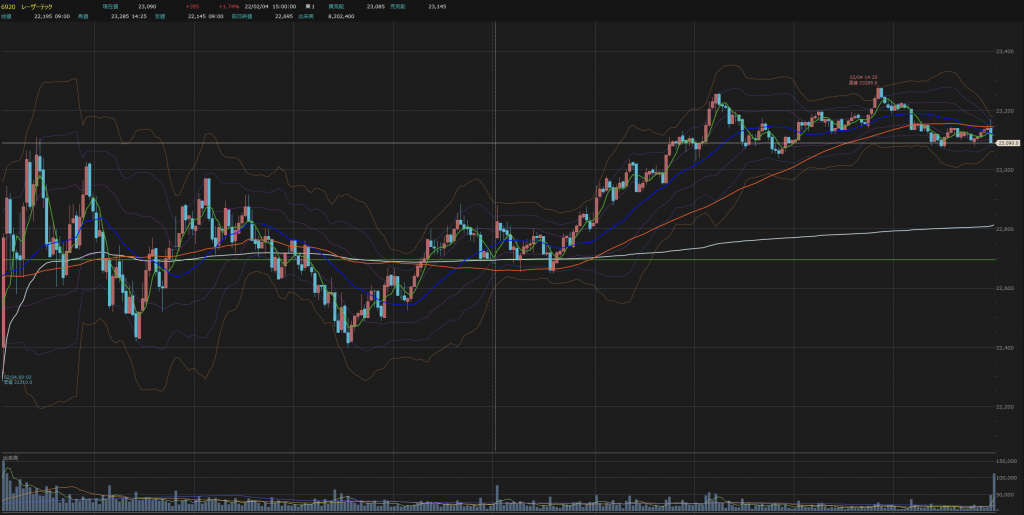
Task: Click the 安値 low marker annotation at chart left
Action: point(18,379)
